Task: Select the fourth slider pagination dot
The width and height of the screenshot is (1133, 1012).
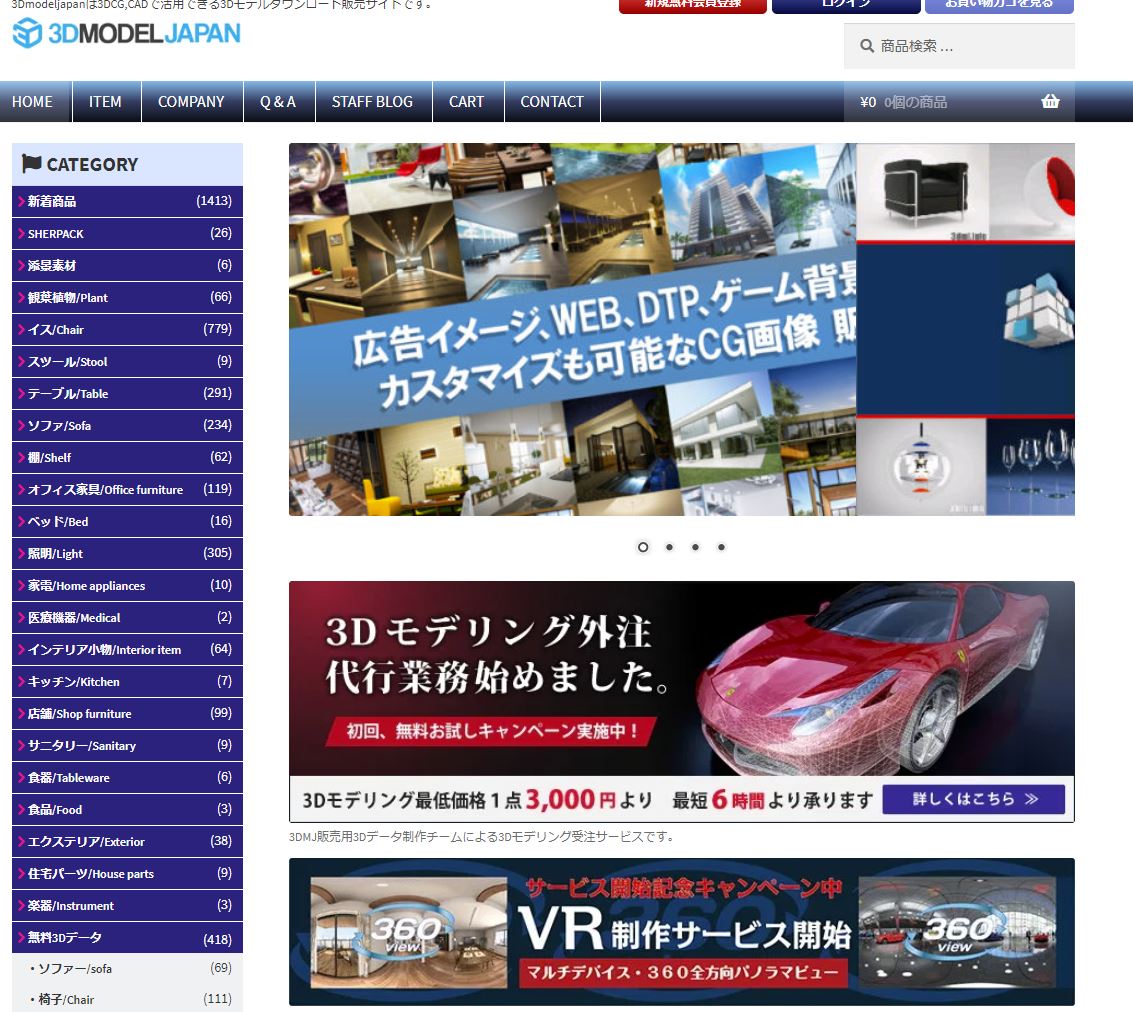Action: 721,547
